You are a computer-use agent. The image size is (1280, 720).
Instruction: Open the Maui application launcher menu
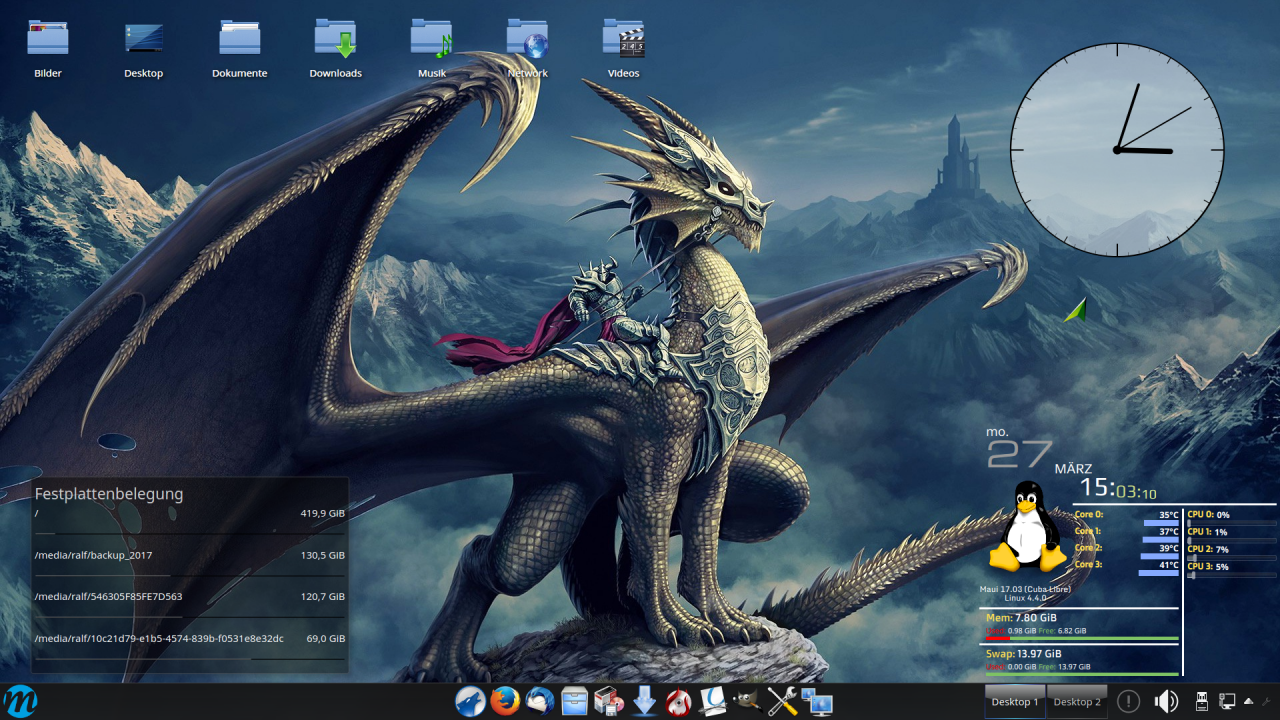[x=20, y=701]
